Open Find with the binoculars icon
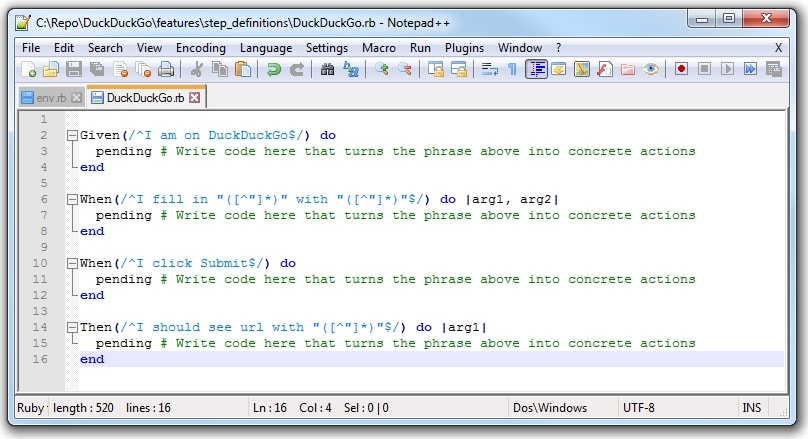This screenshot has height=439, width=808. coord(327,69)
